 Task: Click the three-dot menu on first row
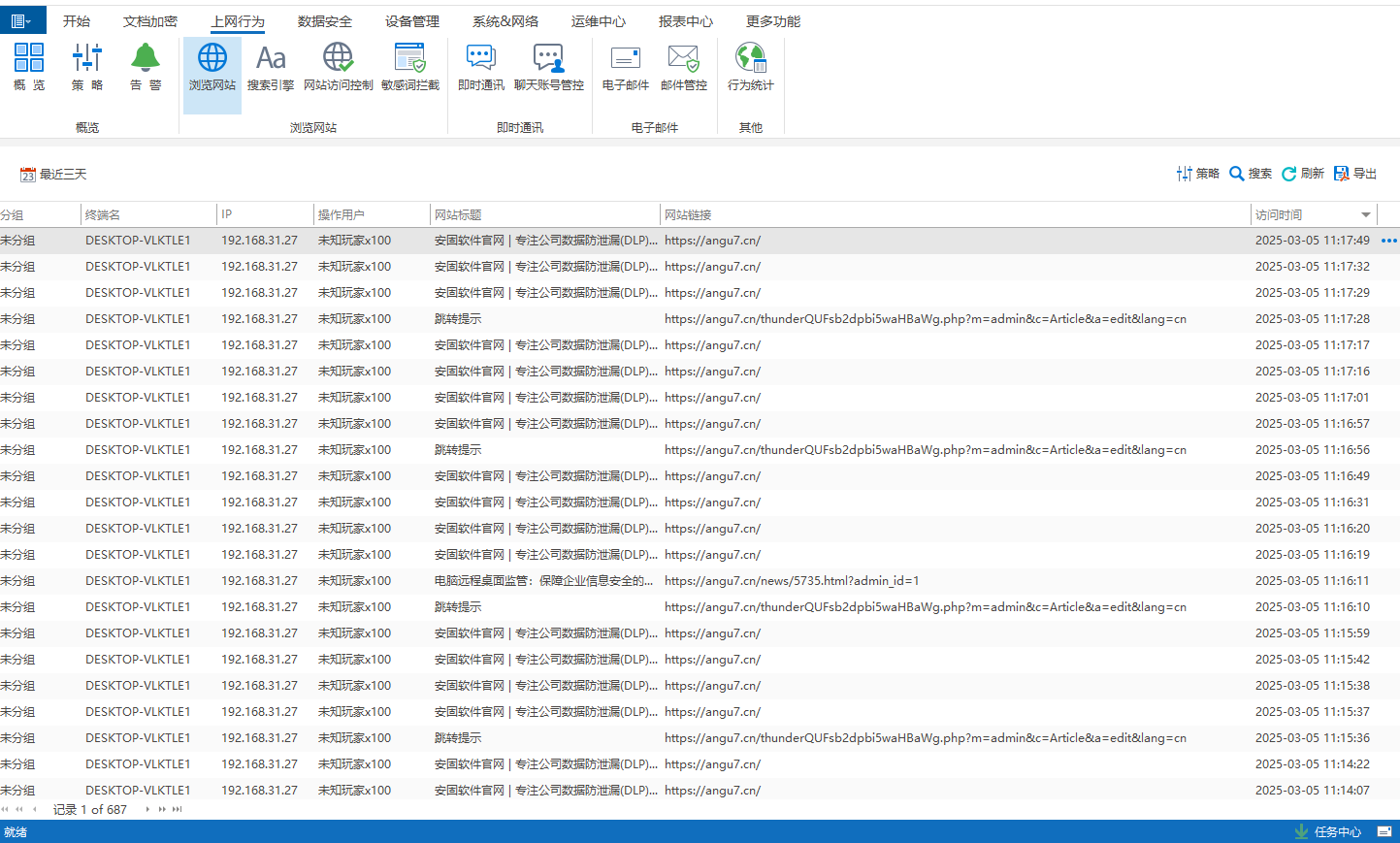pyautogui.click(x=1388, y=241)
